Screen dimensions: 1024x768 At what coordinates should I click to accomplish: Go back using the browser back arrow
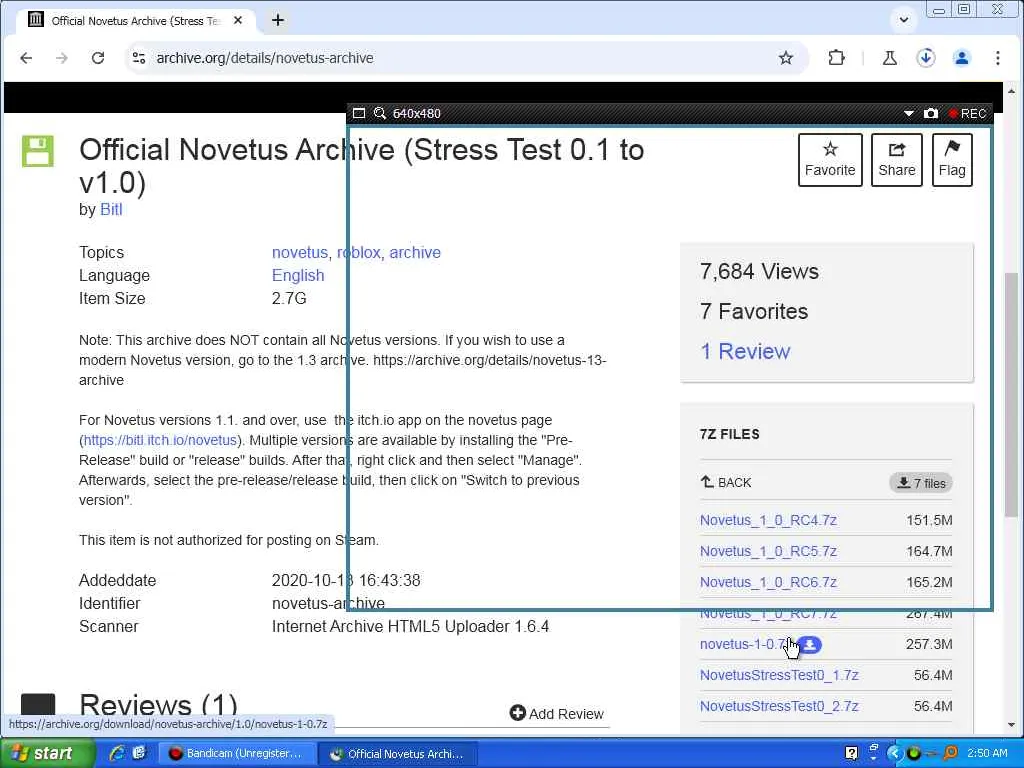click(26, 58)
